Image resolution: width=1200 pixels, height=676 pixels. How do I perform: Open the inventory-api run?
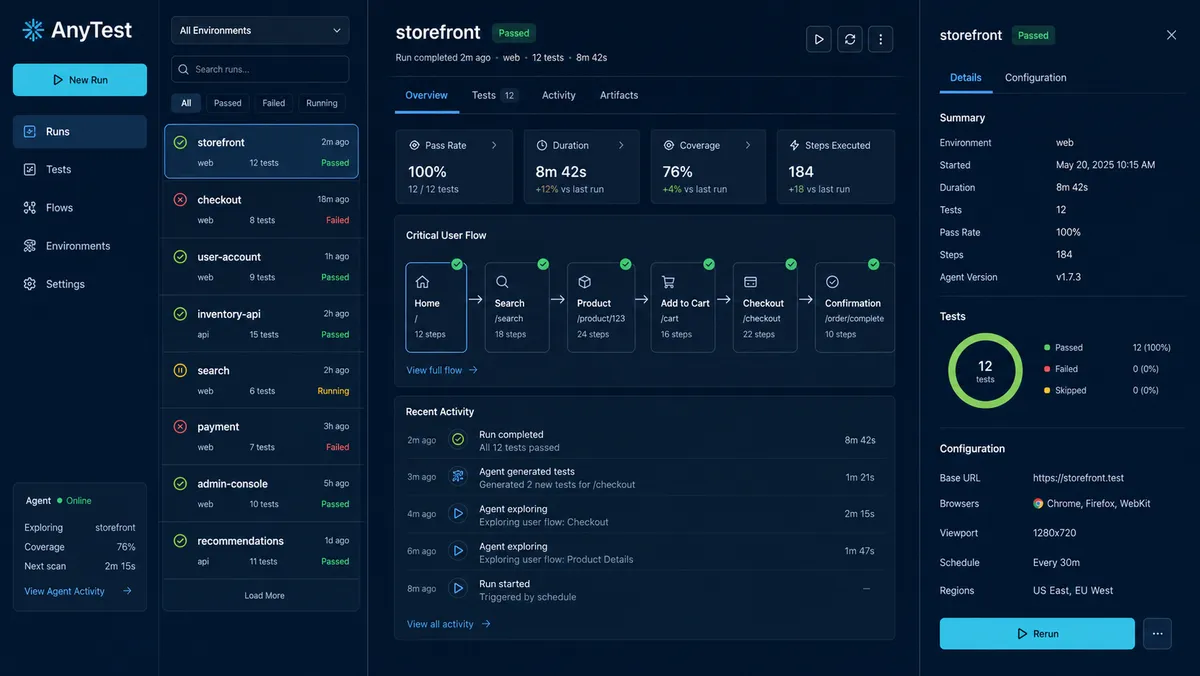(261, 323)
